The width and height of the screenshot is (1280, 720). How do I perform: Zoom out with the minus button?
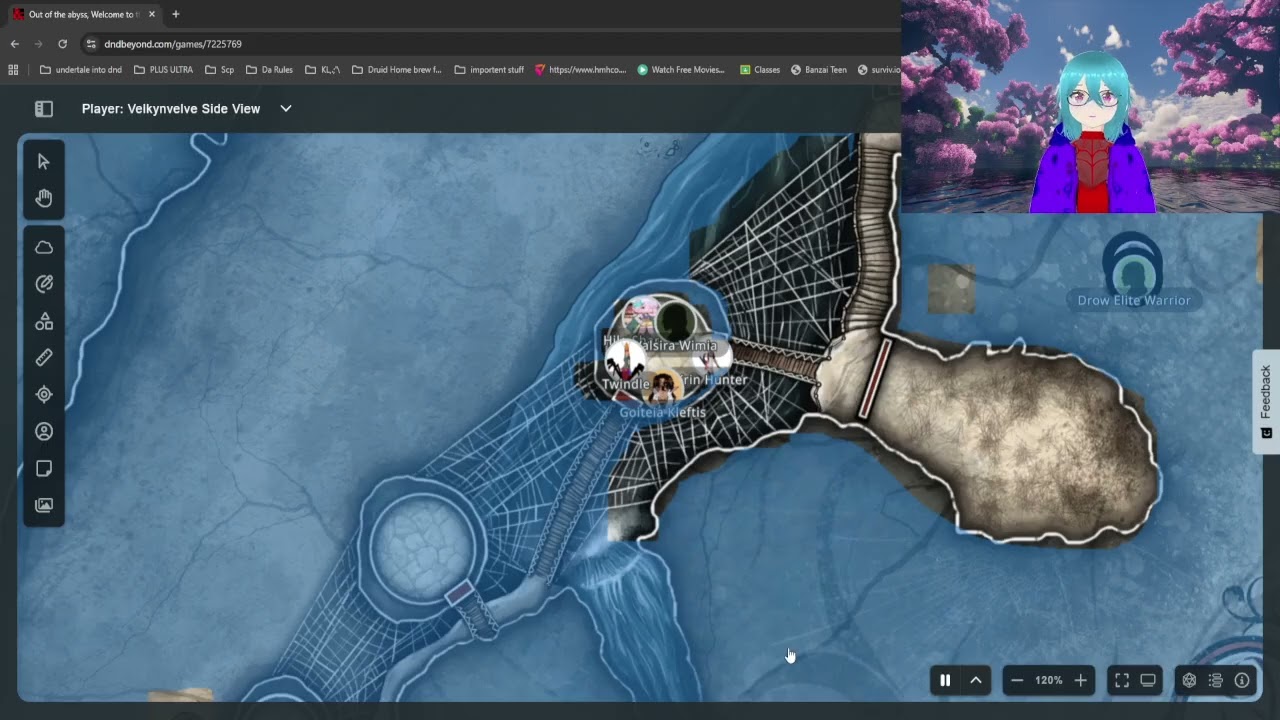click(1017, 680)
